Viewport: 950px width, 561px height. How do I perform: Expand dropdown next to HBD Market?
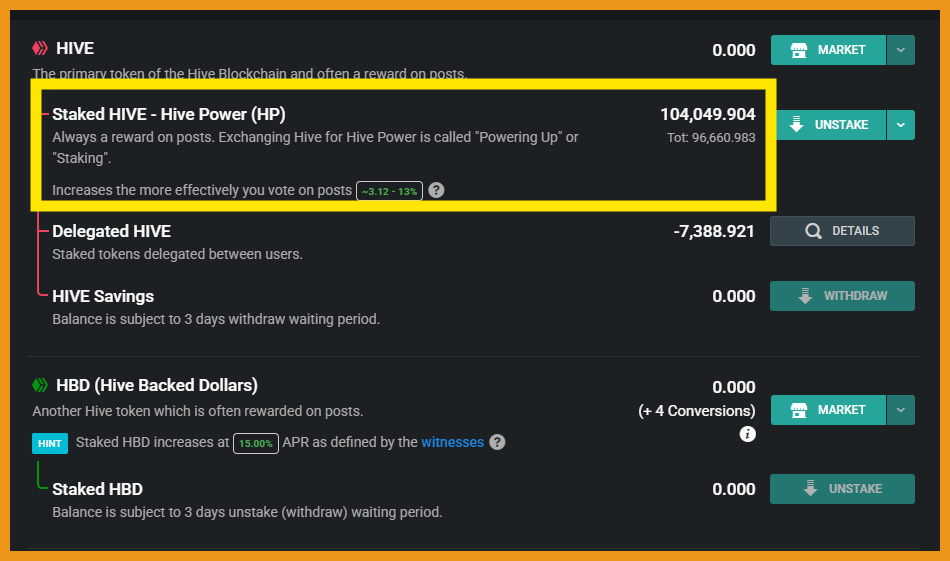(x=900, y=410)
